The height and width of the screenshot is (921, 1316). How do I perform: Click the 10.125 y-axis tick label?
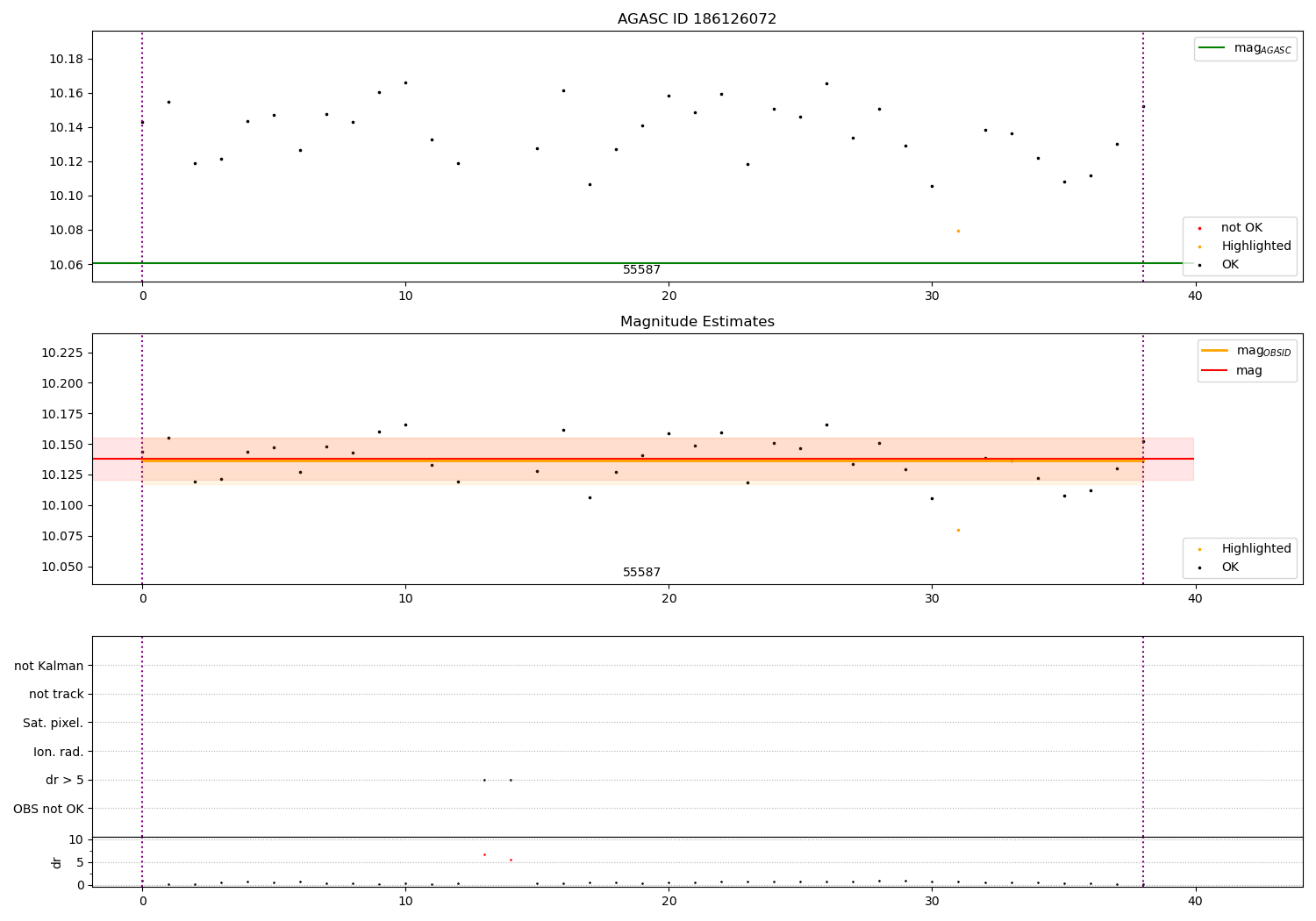(62, 475)
